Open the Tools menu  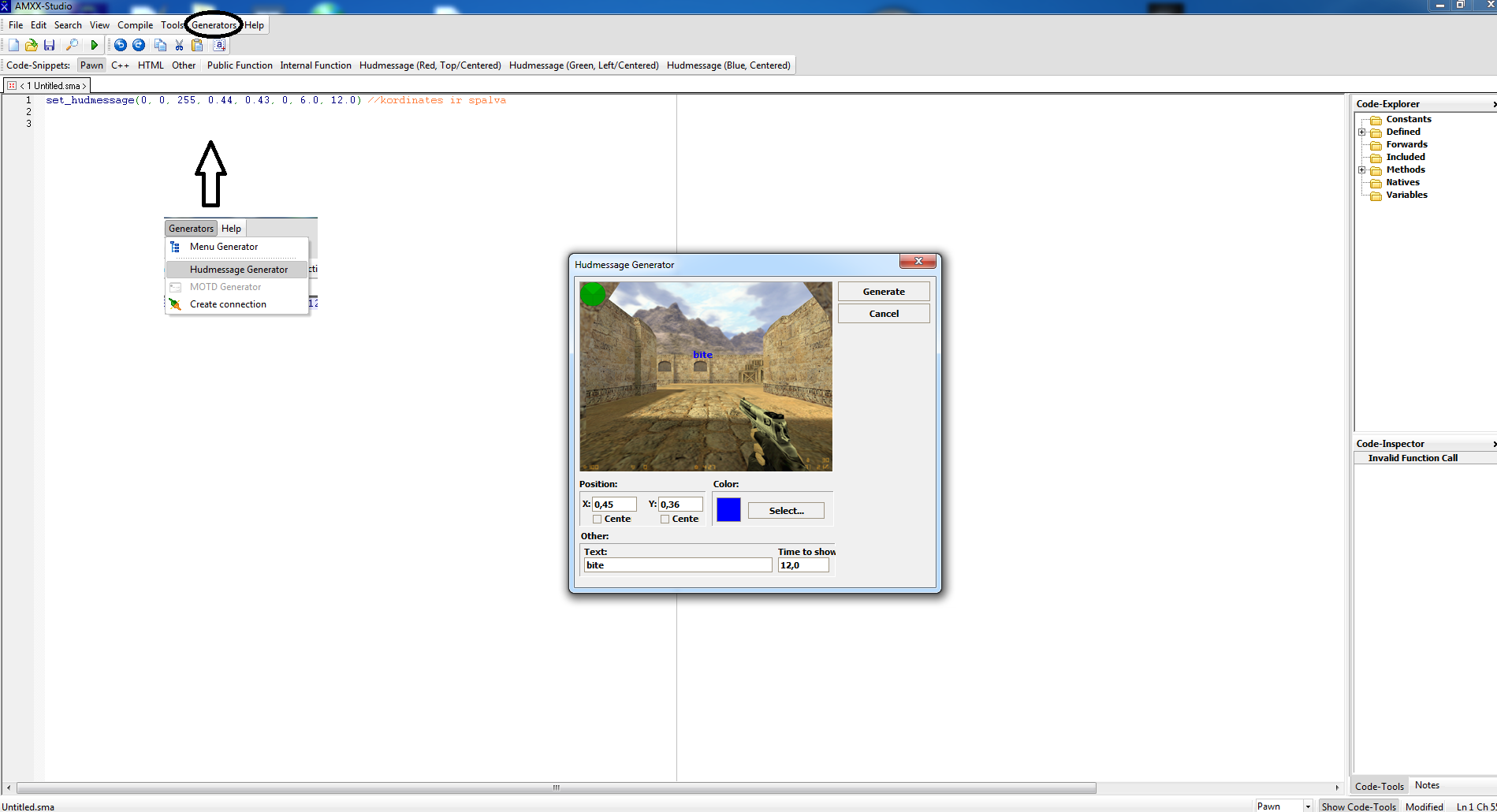(172, 25)
